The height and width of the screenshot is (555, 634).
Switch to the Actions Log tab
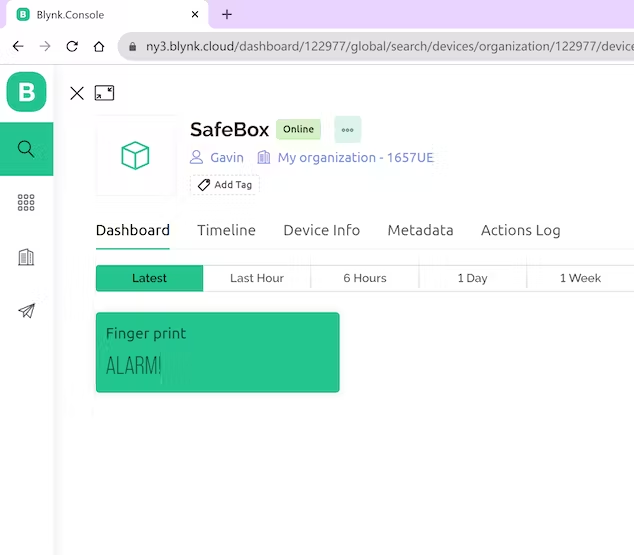520,230
